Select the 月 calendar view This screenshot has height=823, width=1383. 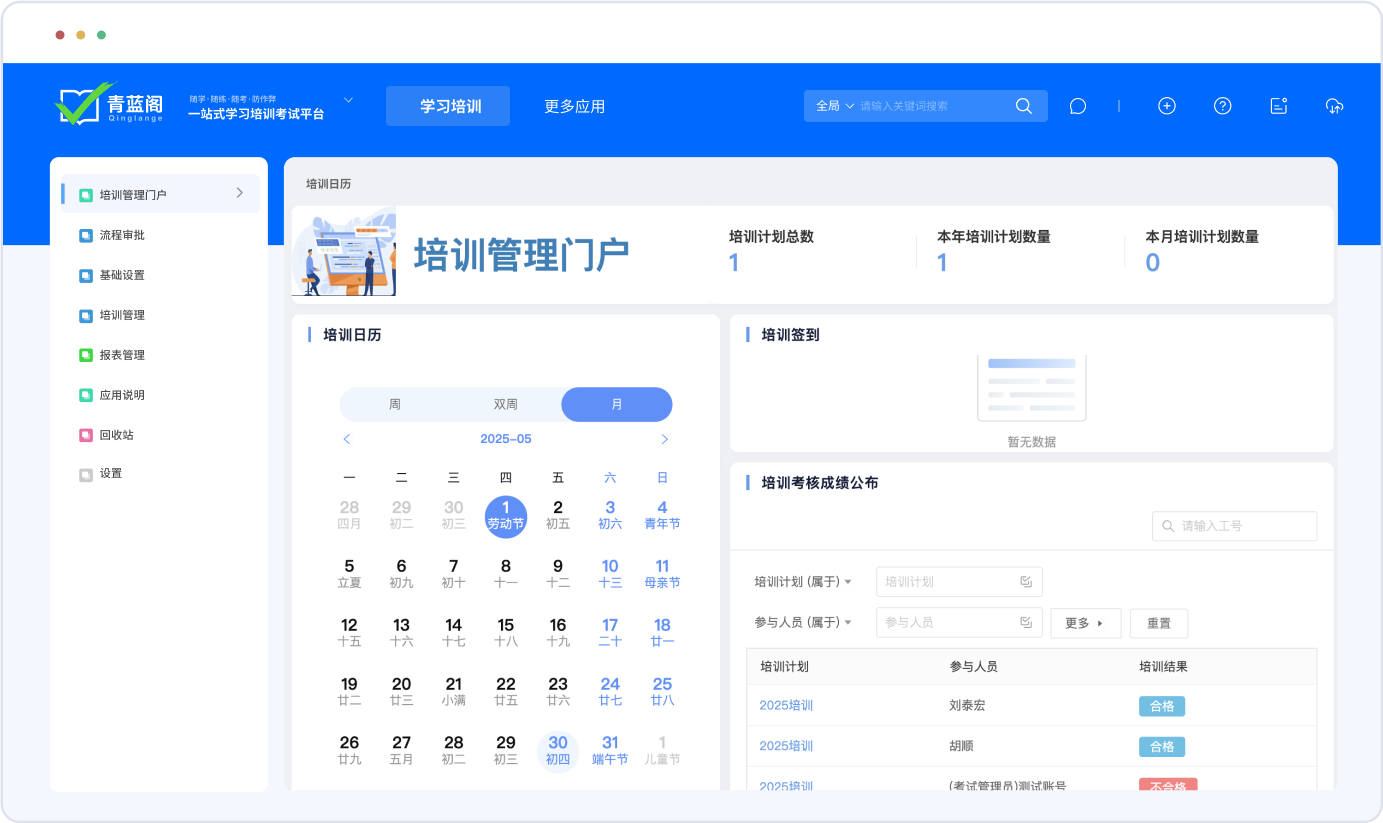(616, 405)
